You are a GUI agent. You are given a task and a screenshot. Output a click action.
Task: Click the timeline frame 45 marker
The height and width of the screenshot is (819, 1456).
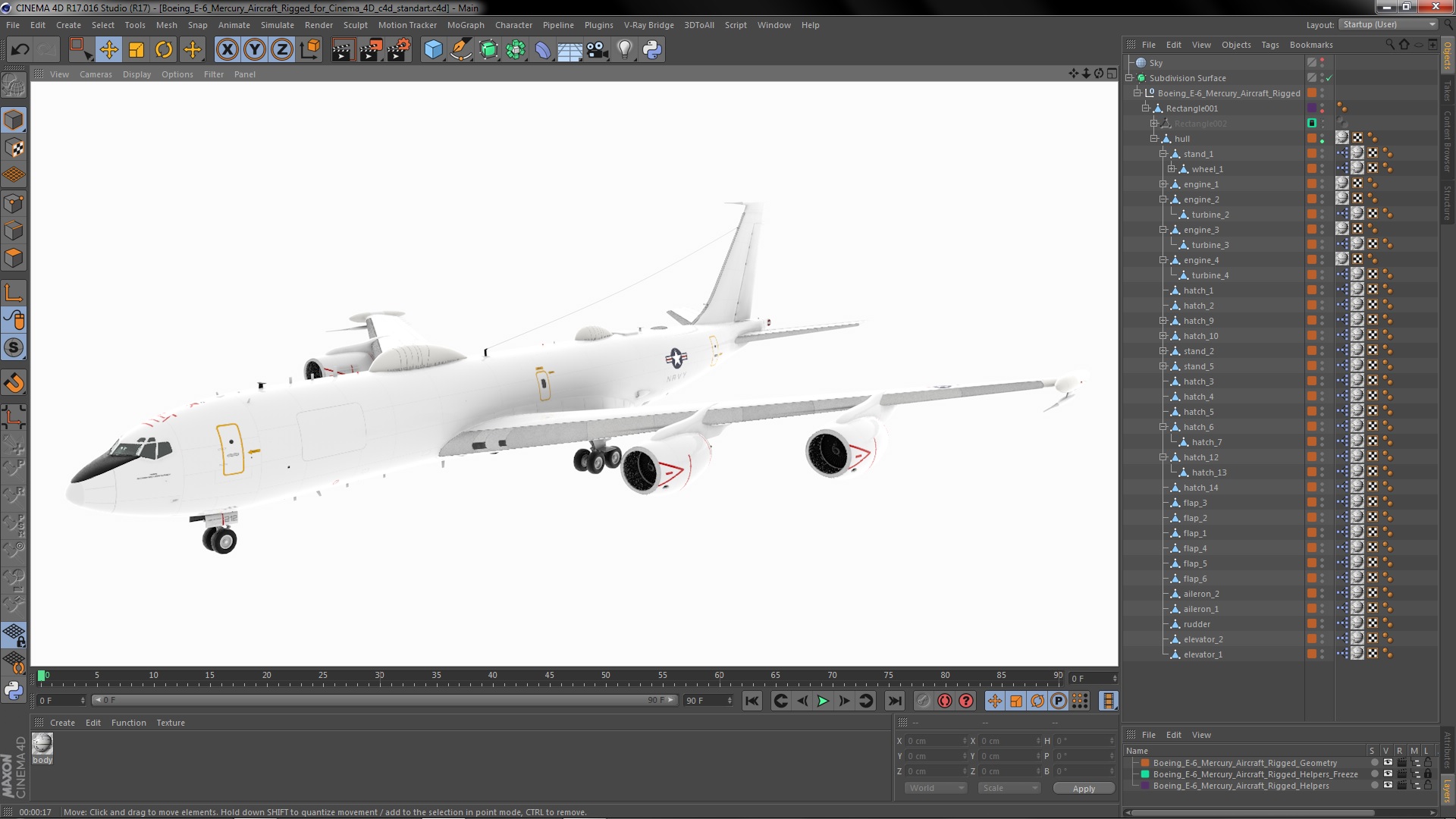coord(549,675)
